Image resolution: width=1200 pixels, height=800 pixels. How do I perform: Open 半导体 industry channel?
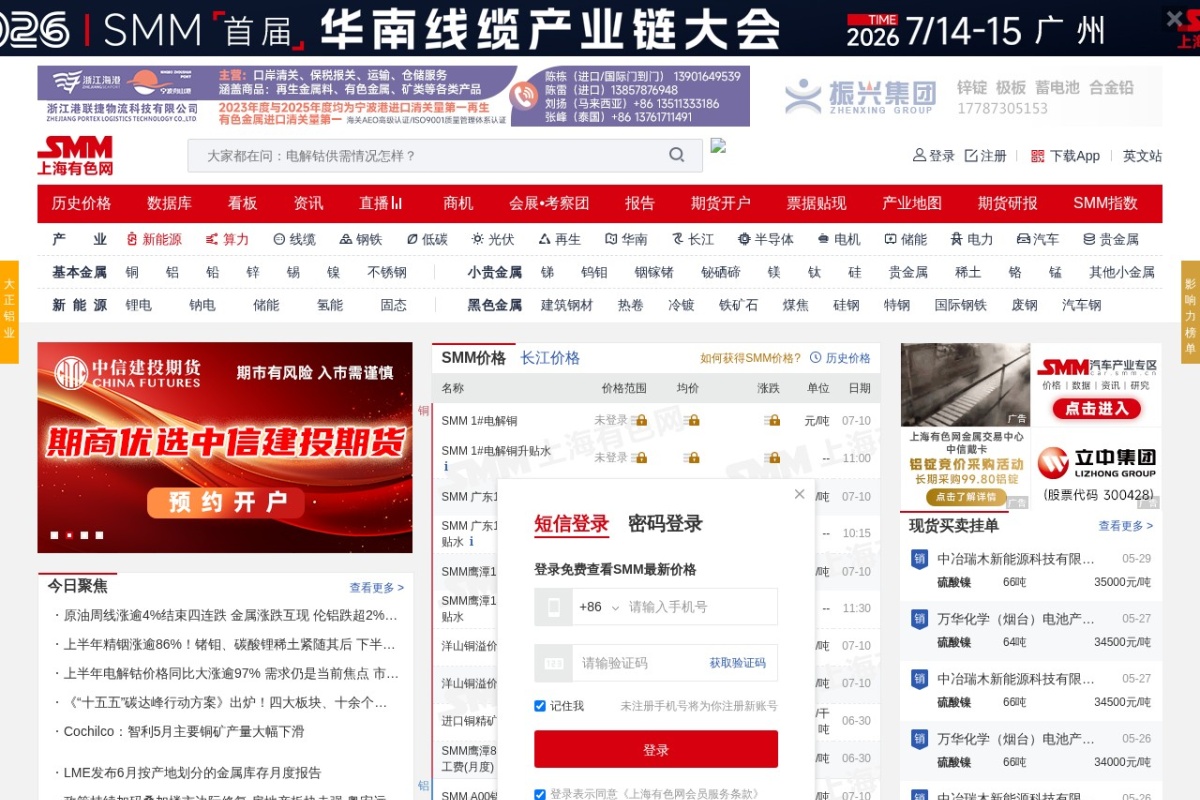pyautogui.click(x=766, y=239)
